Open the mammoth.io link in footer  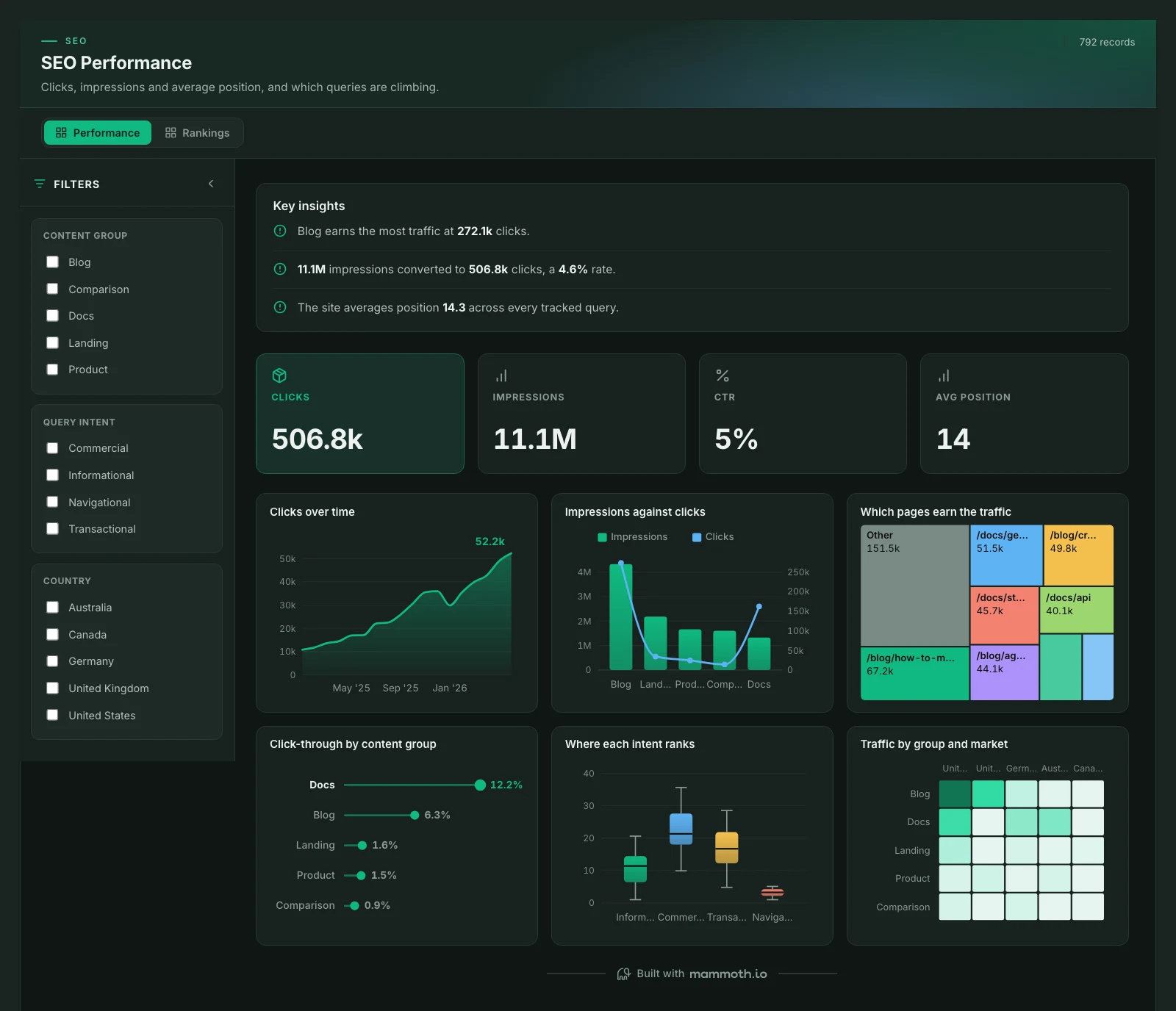728,974
